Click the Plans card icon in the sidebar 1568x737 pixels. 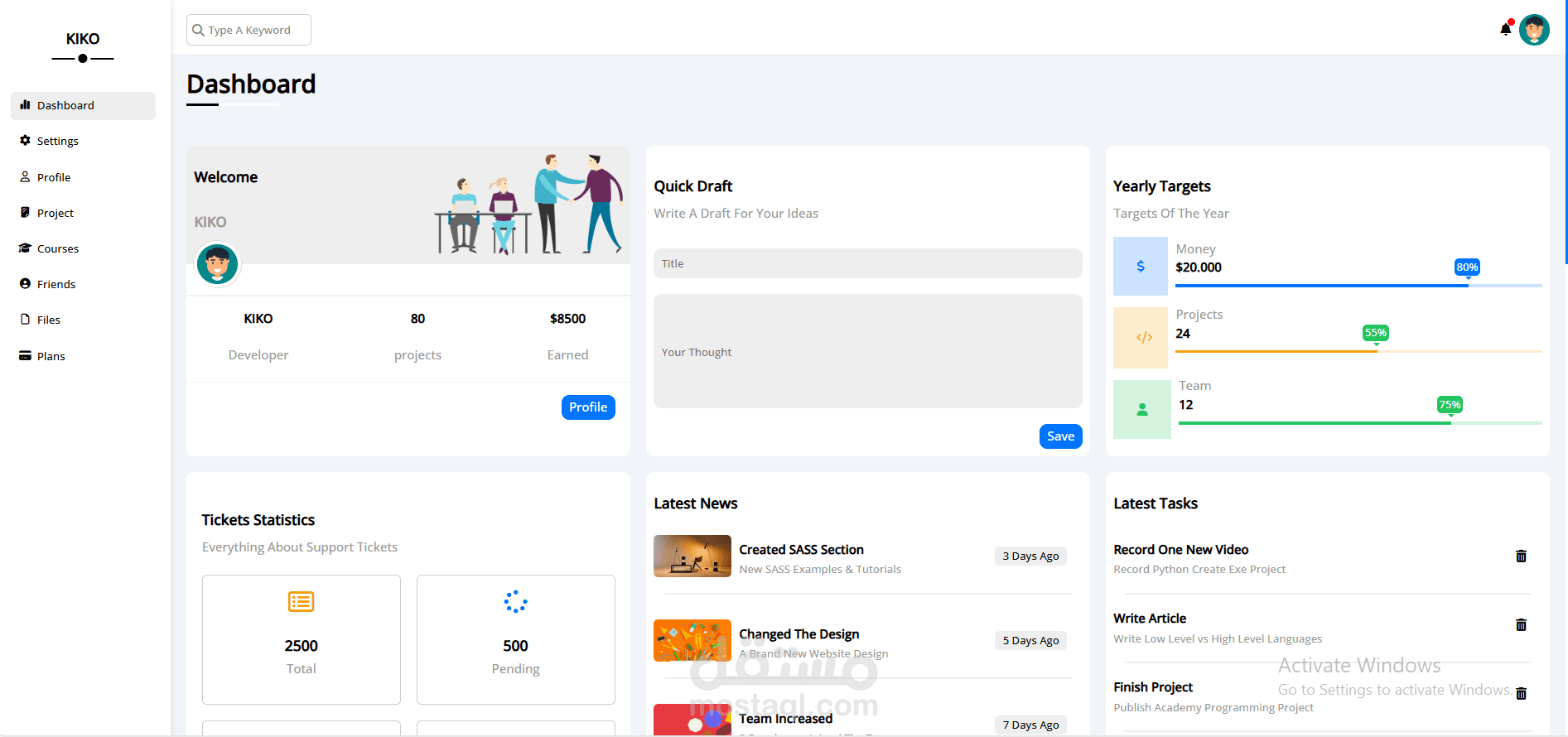tap(25, 355)
